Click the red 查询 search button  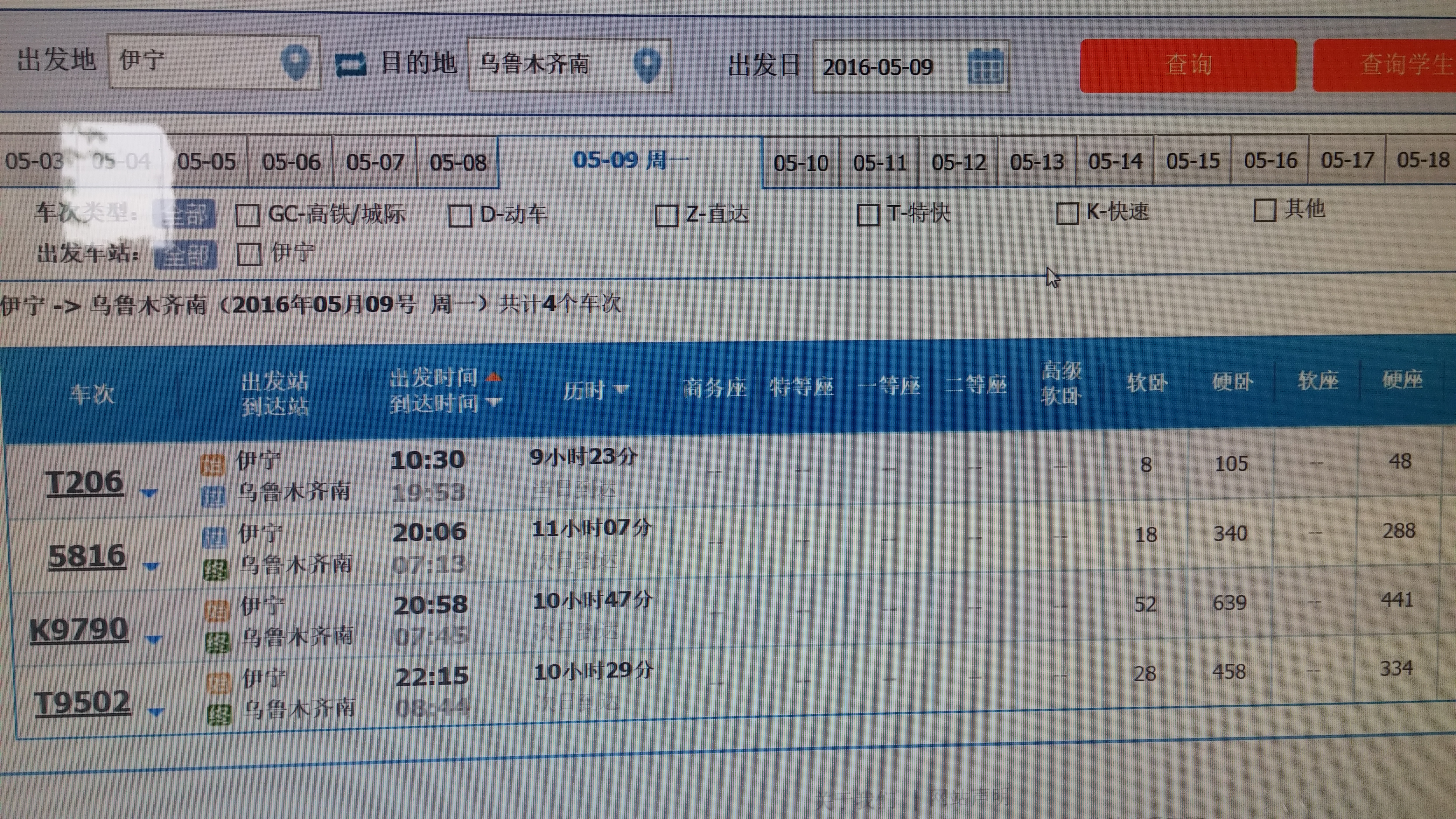pyautogui.click(x=1188, y=65)
